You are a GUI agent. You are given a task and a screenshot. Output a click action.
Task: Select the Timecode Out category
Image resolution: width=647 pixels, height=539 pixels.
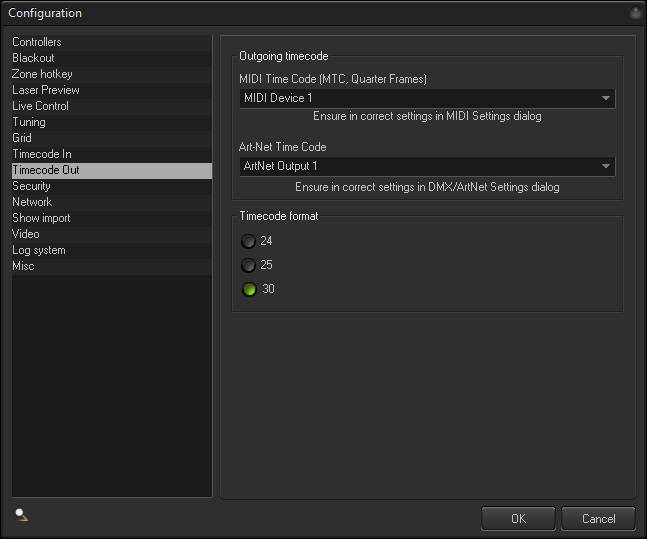(46, 170)
